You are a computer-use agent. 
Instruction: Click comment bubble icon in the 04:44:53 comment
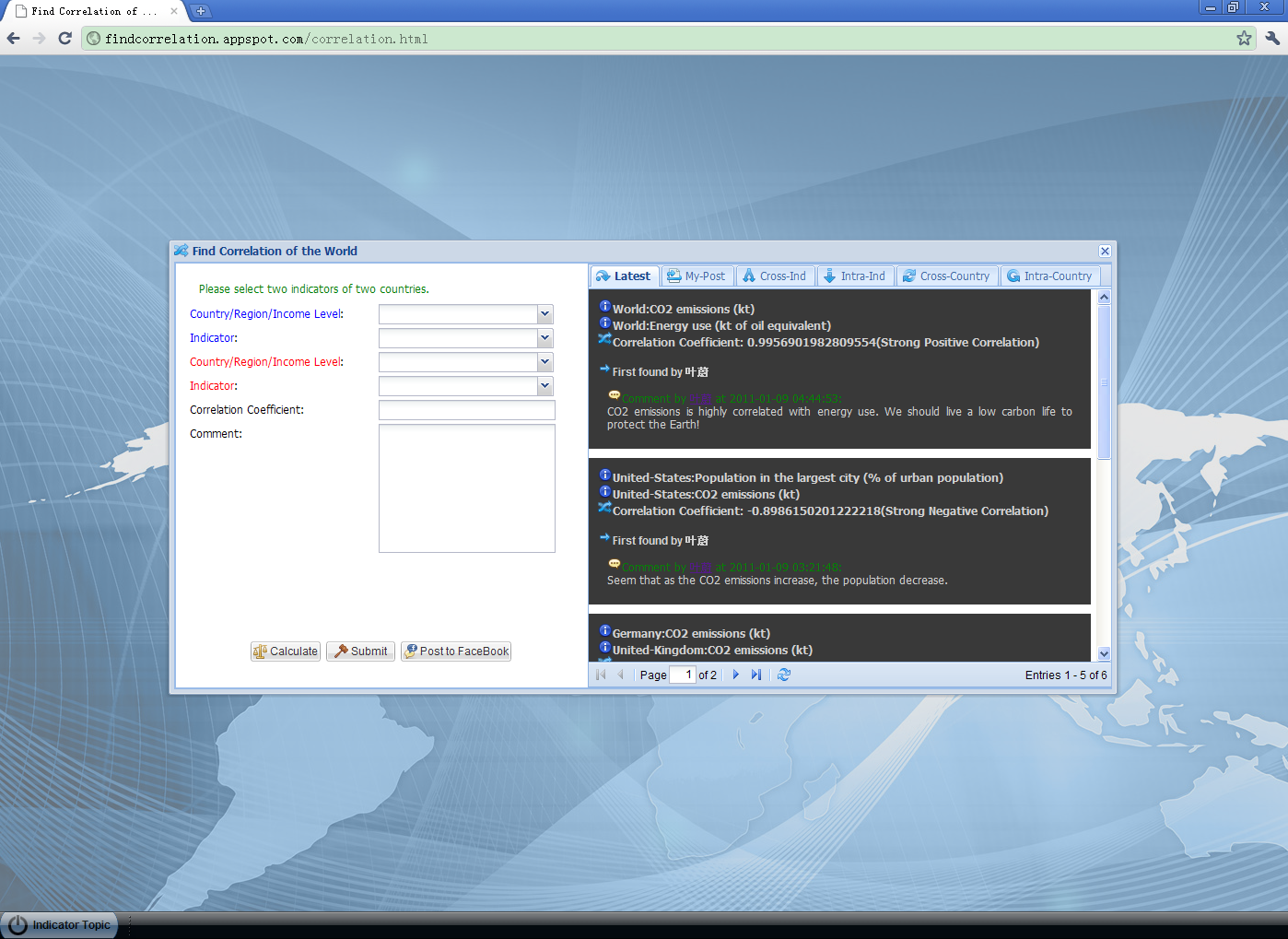tap(615, 395)
